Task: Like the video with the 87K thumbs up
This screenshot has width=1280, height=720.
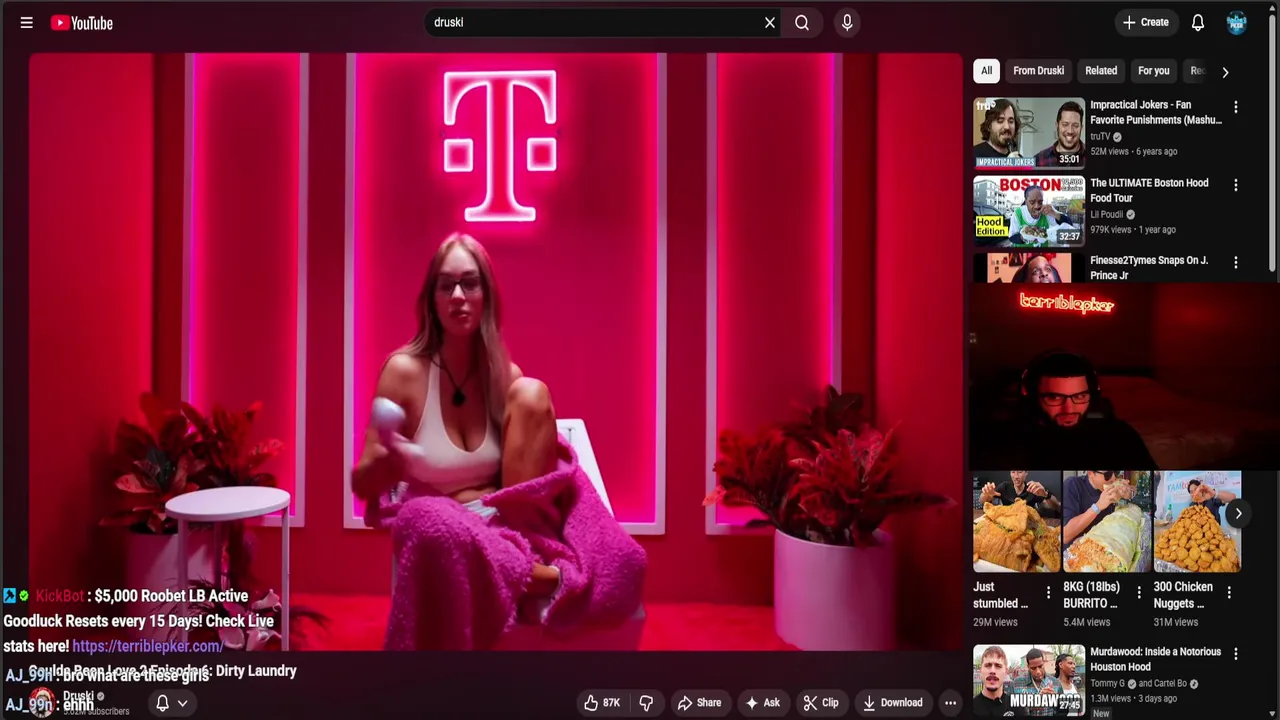Action: (601, 703)
